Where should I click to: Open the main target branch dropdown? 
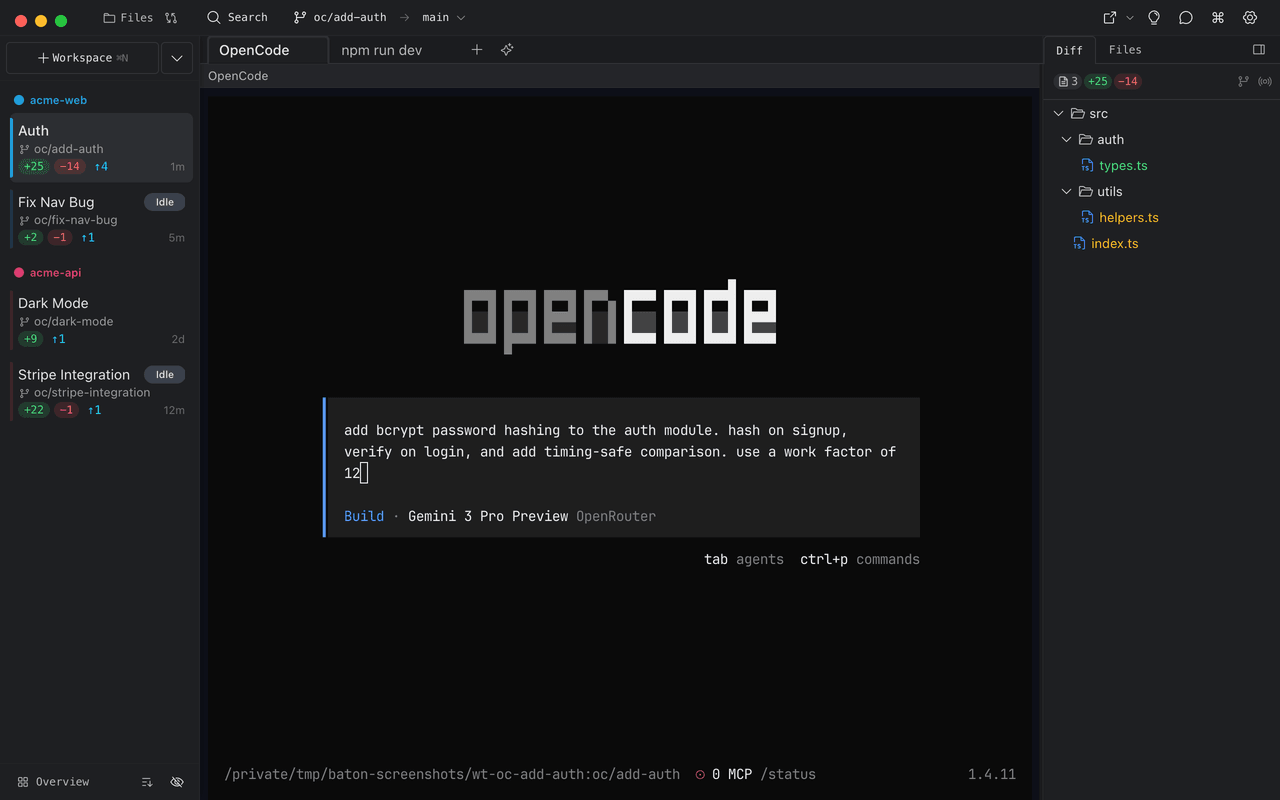pos(444,18)
